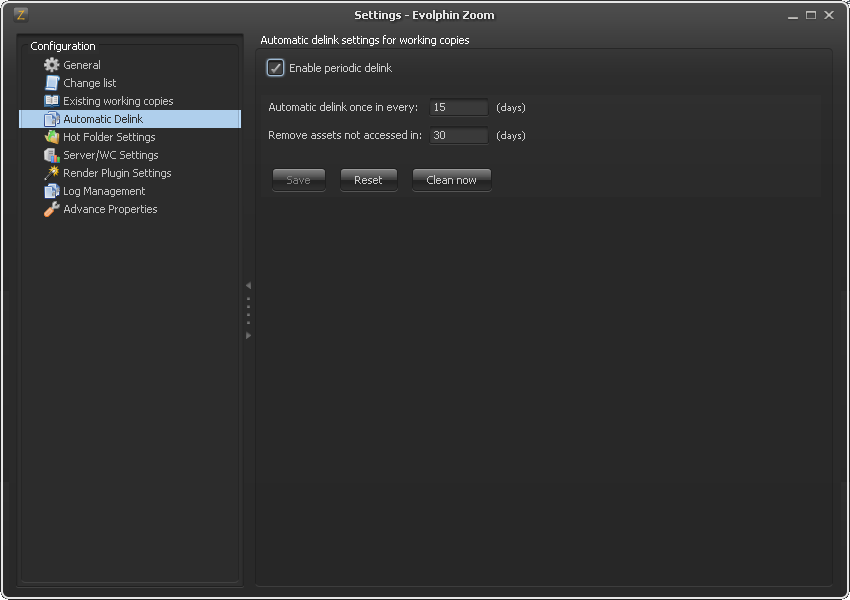Image resolution: width=850 pixels, height=600 pixels.
Task: Disable the Enable periodic delink checkbox
Action: [275, 68]
